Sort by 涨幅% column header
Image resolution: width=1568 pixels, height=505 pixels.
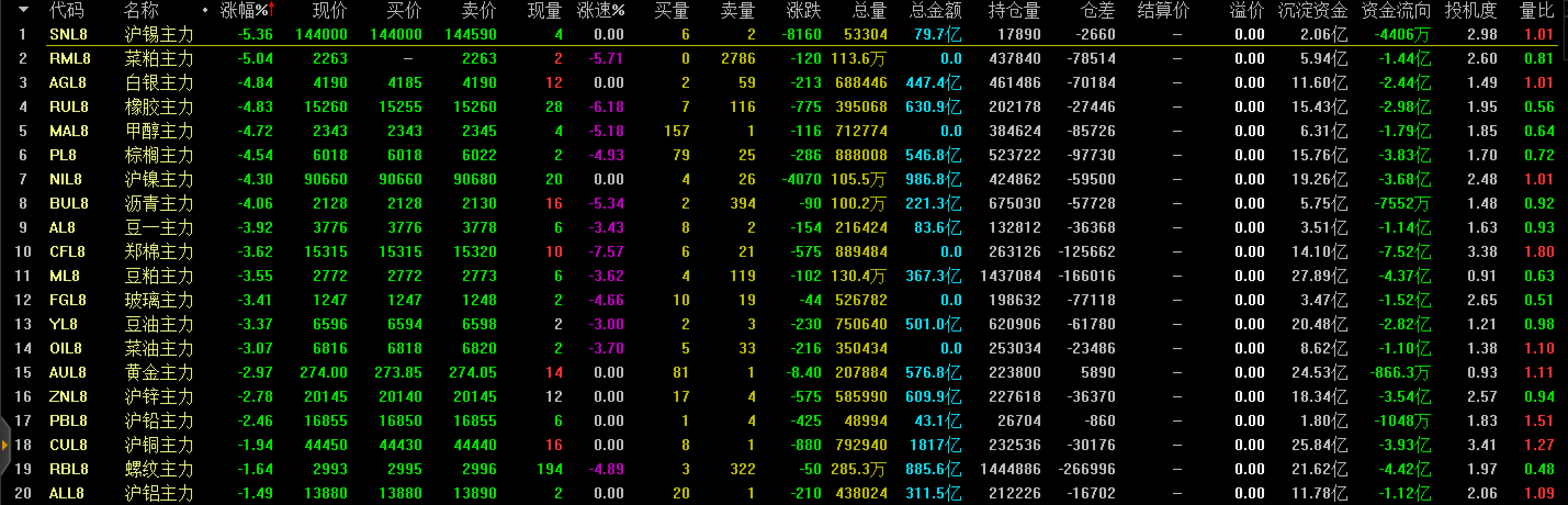click(247, 10)
